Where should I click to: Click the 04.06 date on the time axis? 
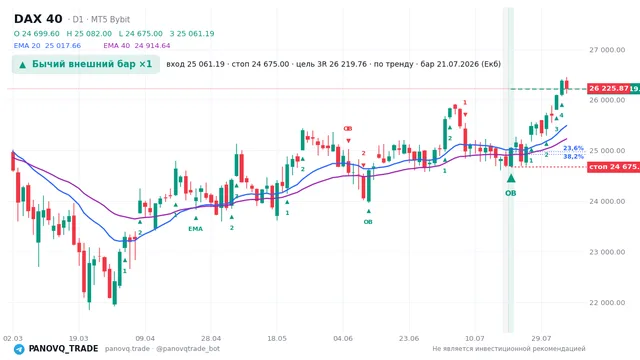pyautogui.click(x=343, y=339)
